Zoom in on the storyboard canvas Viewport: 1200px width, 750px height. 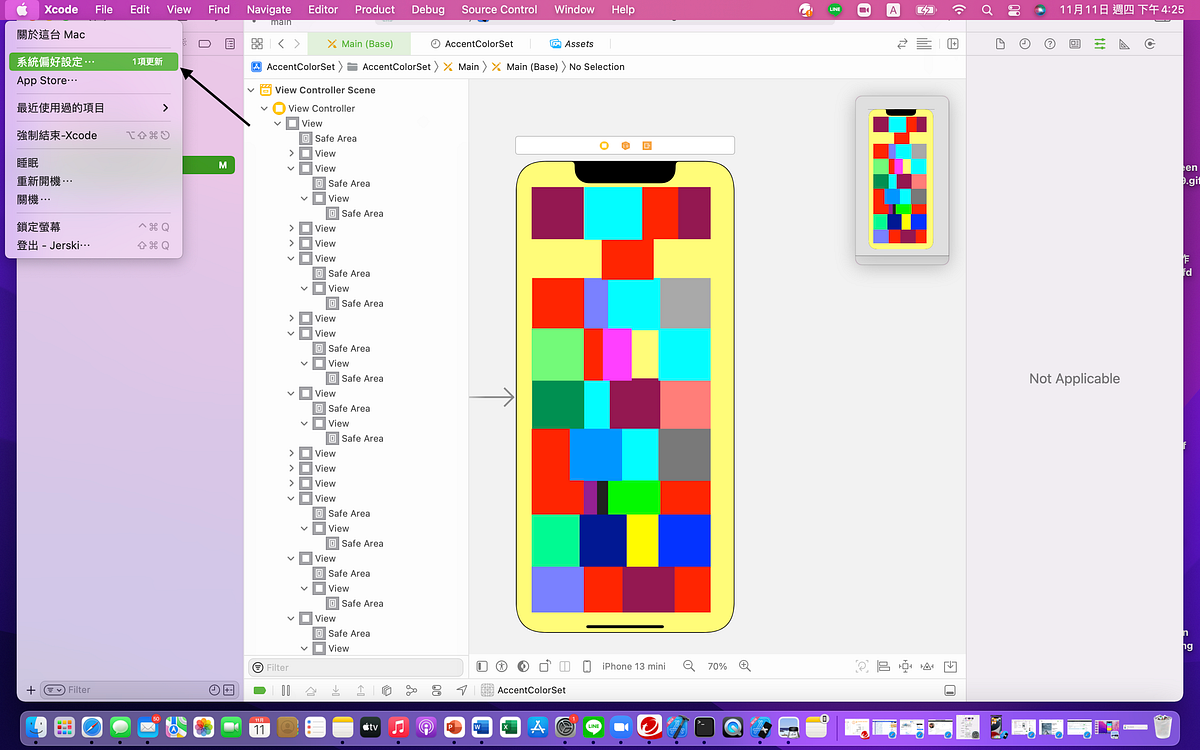(744, 665)
